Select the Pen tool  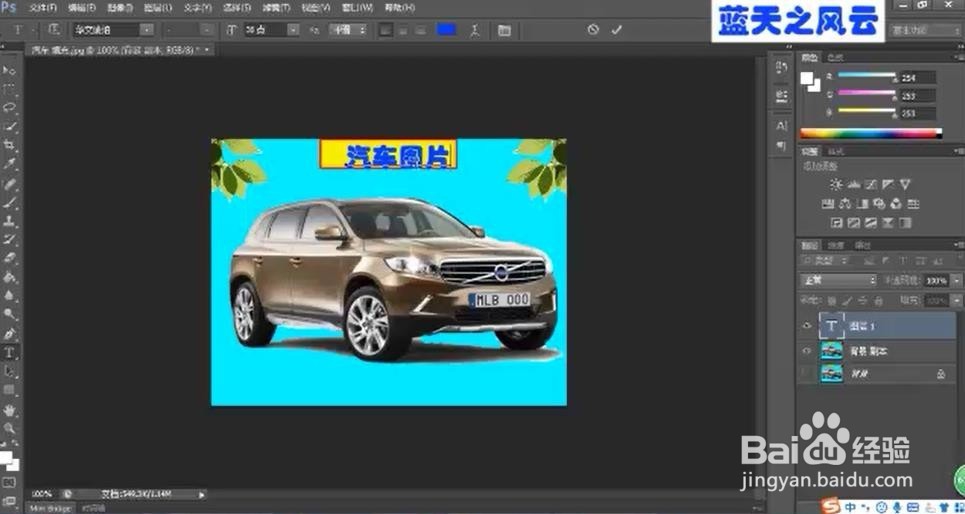click(10, 333)
